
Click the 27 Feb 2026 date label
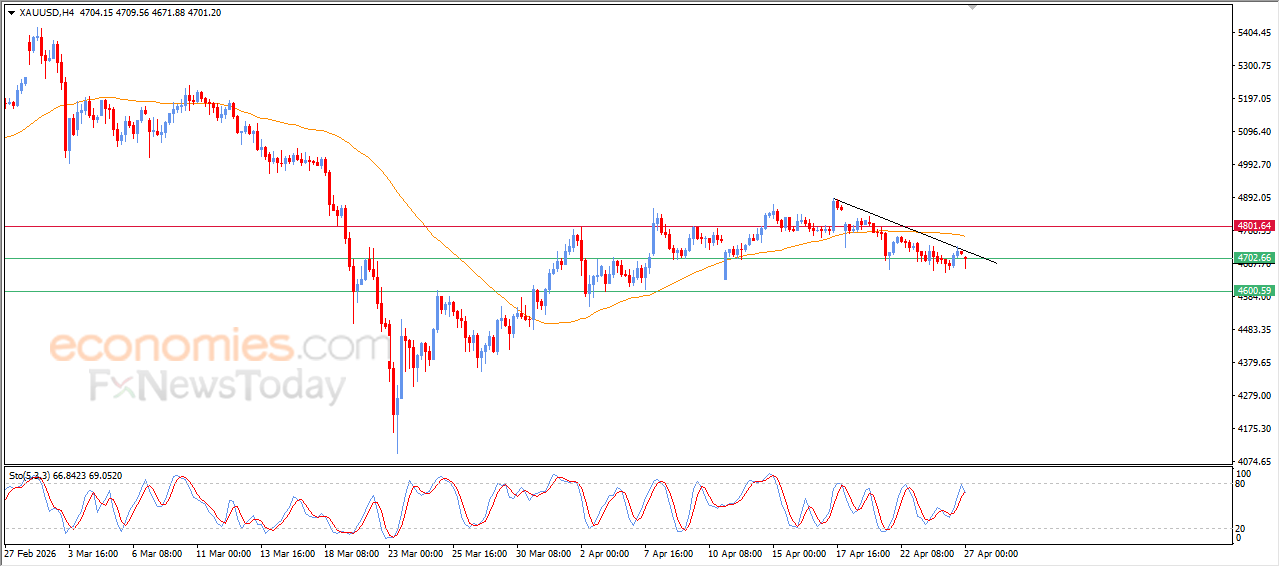33,553
